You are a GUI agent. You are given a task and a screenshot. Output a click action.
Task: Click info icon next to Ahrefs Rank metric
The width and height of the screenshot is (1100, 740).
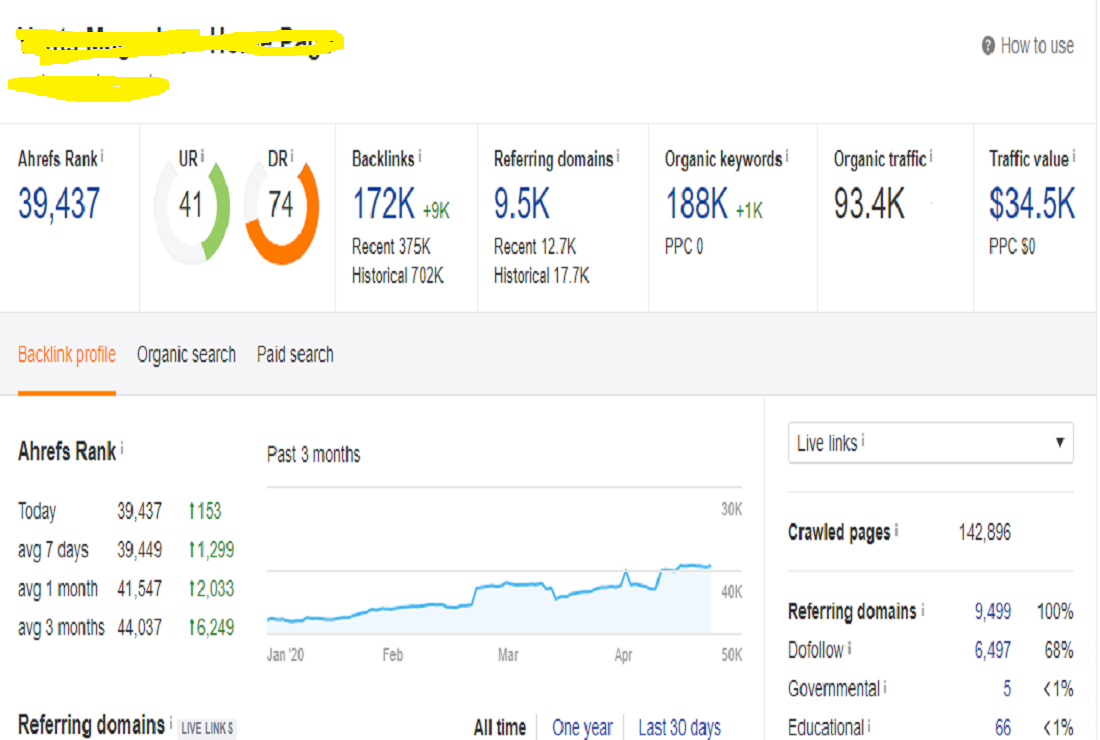[x=103, y=157]
